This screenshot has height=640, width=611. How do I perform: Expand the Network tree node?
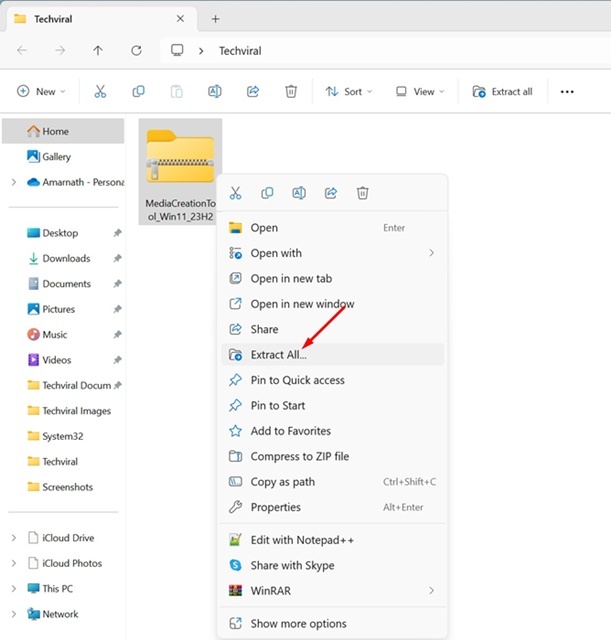(14, 614)
